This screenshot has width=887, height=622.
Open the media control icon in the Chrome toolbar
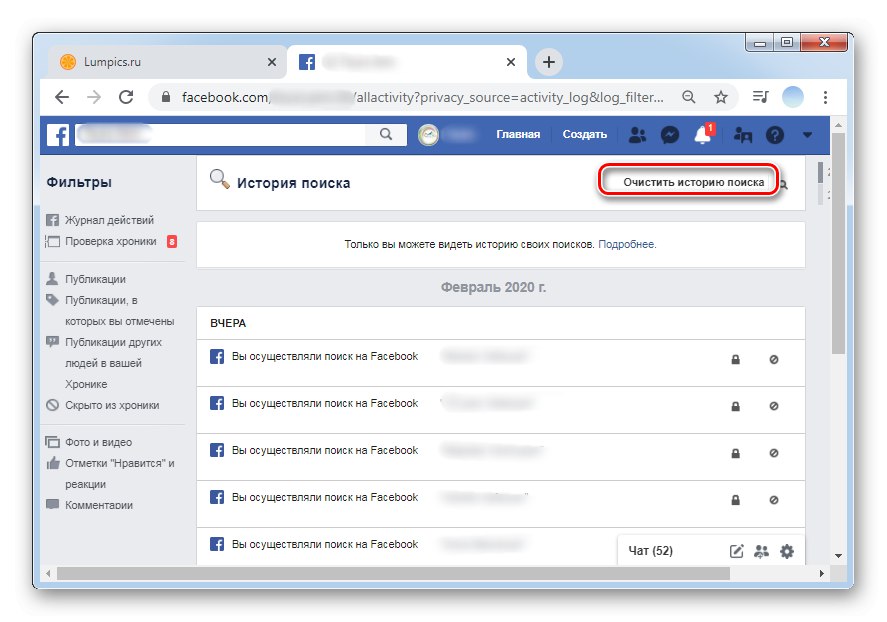(x=760, y=97)
